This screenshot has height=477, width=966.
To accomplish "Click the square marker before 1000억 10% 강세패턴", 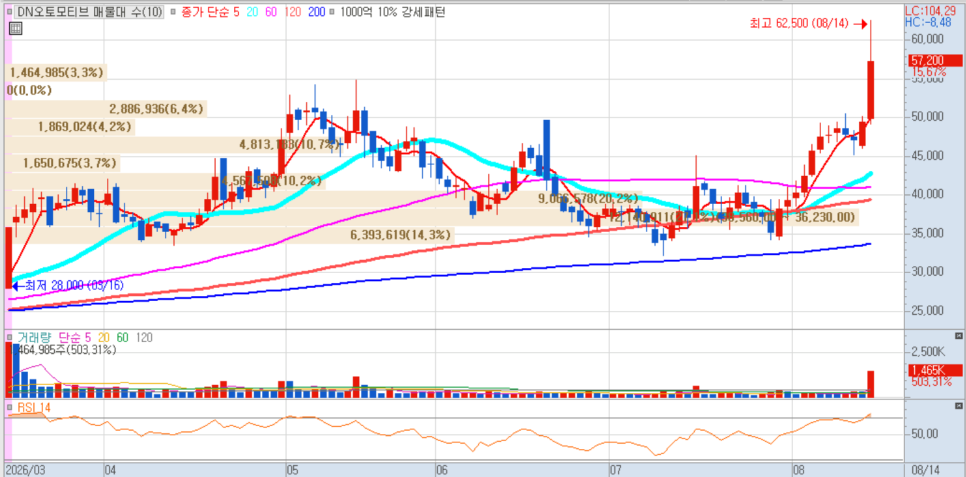I will (333, 12).
